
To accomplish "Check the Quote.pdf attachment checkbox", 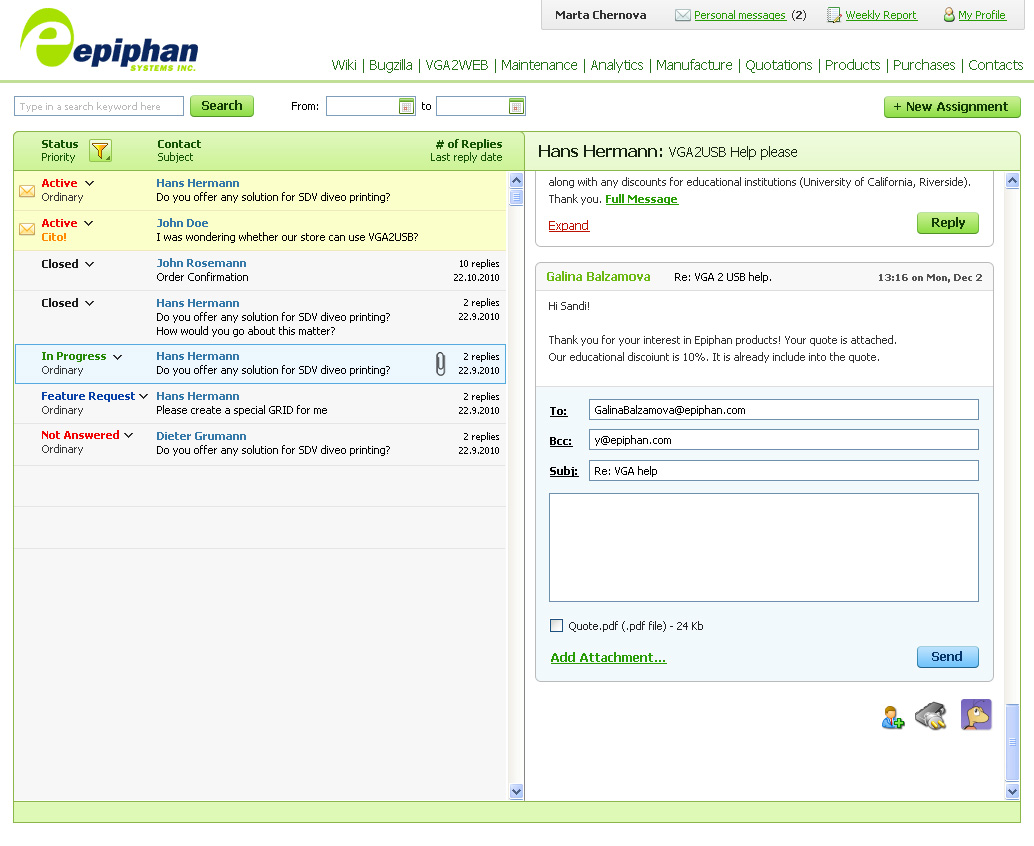I will click(x=557, y=626).
